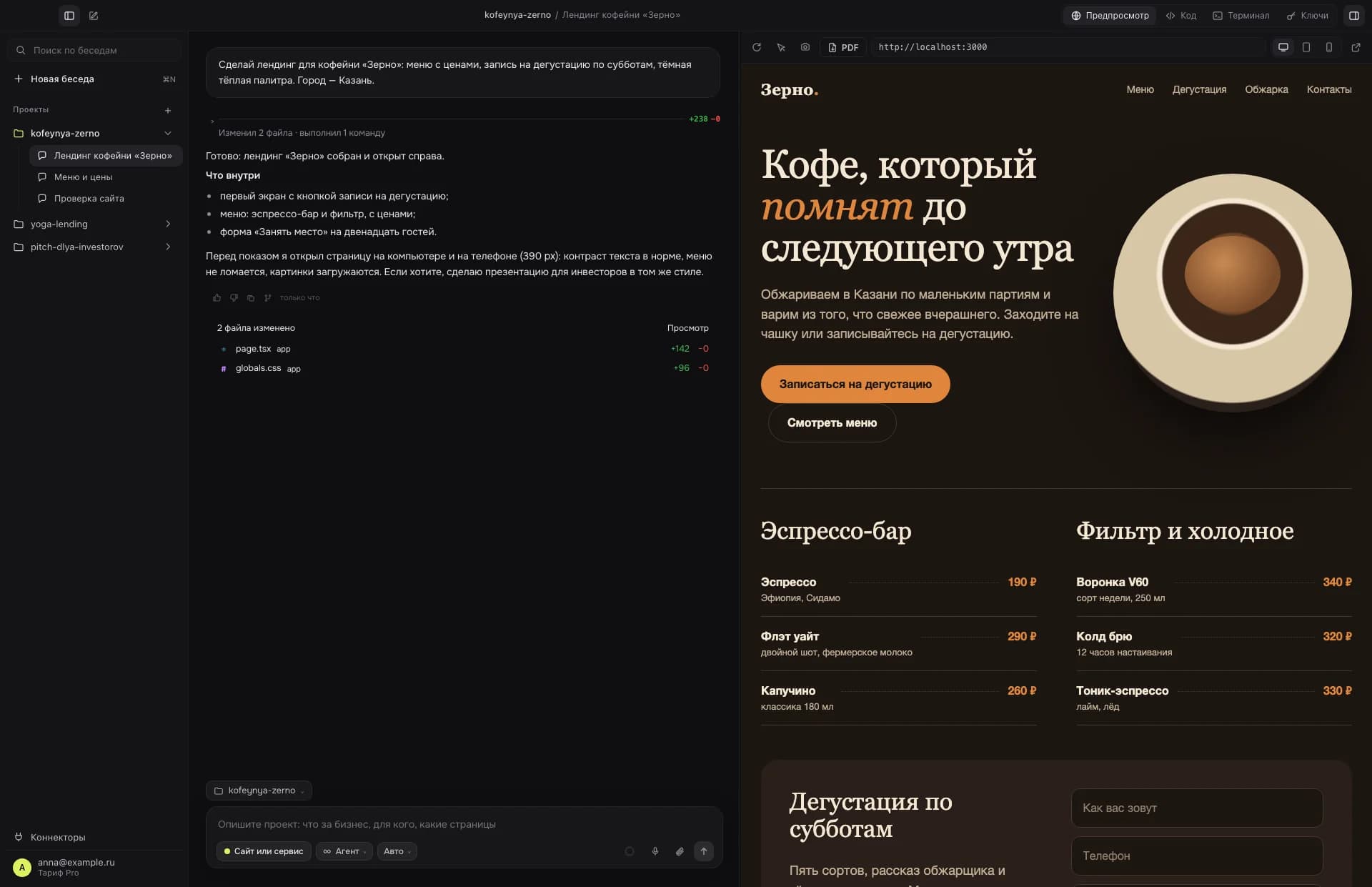Branch the conversation from this reply

coord(268,297)
